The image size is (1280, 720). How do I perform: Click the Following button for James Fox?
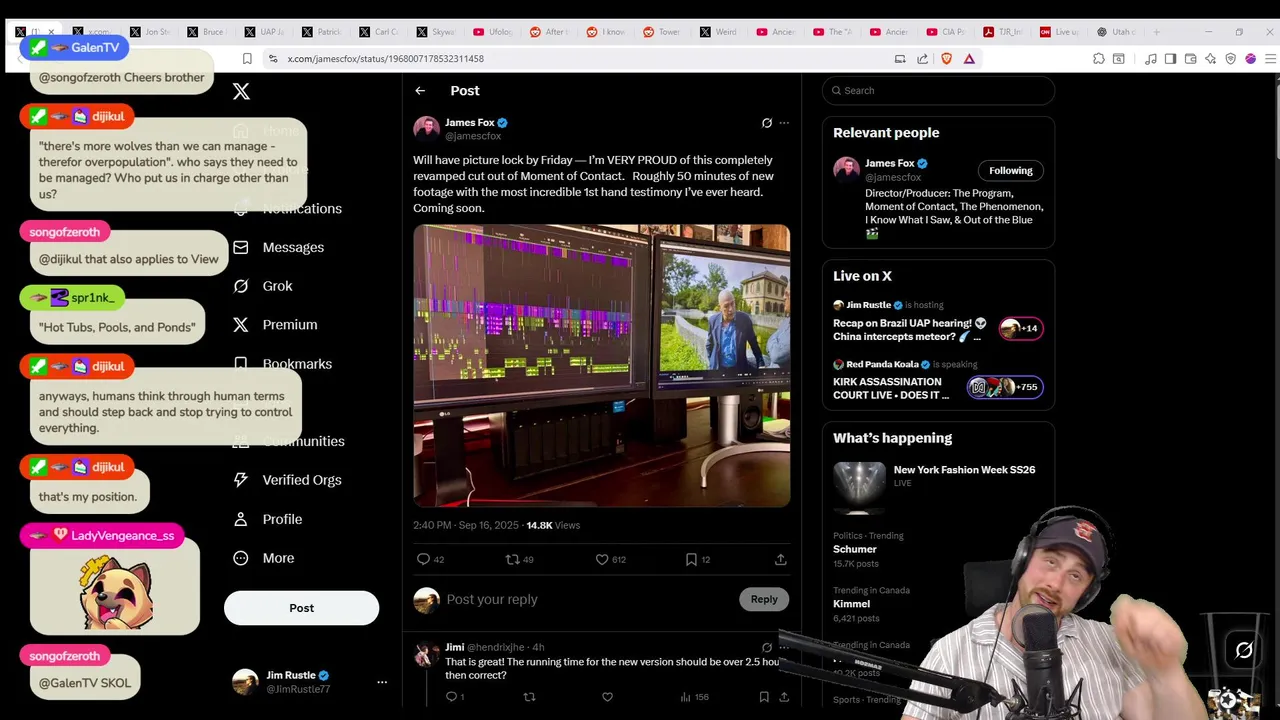[1011, 170]
